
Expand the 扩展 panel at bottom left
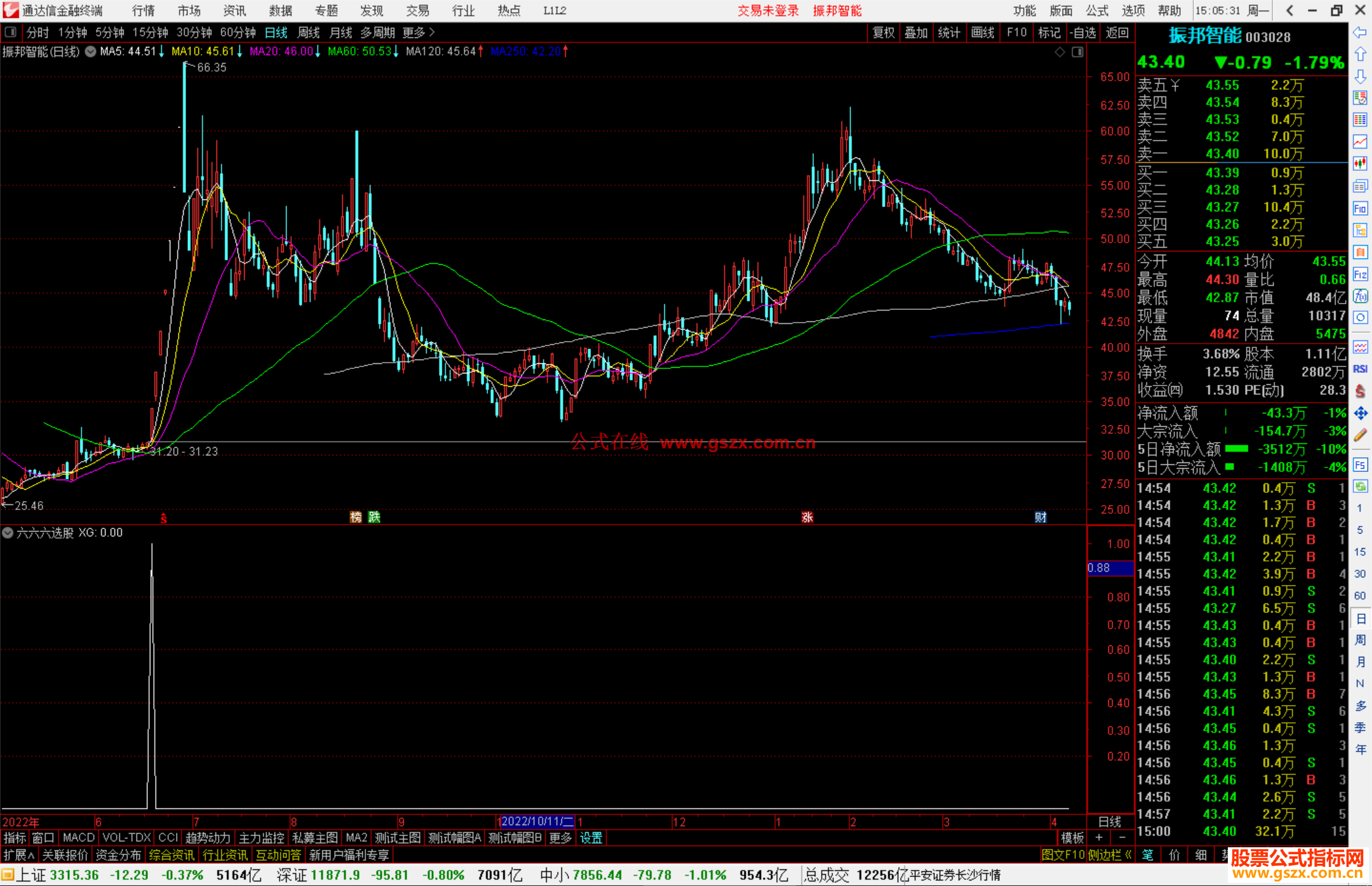pyautogui.click(x=19, y=855)
